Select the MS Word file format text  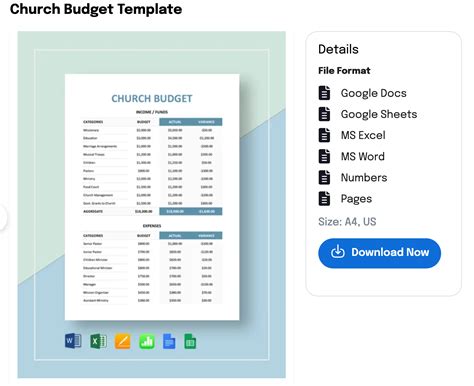click(x=363, y=156)
